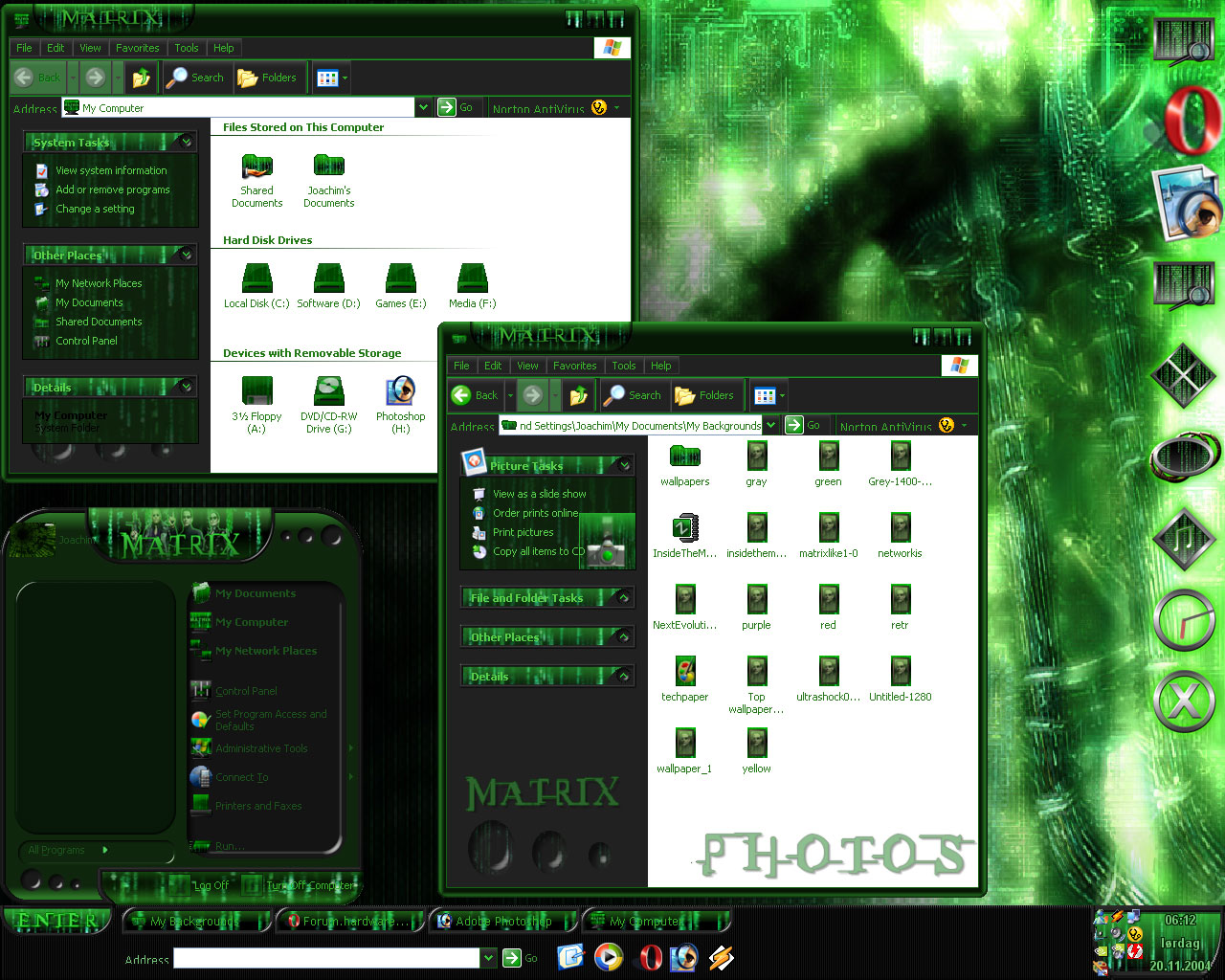
Task: Click the round X icon in the dock
Action: (1185, 702)
